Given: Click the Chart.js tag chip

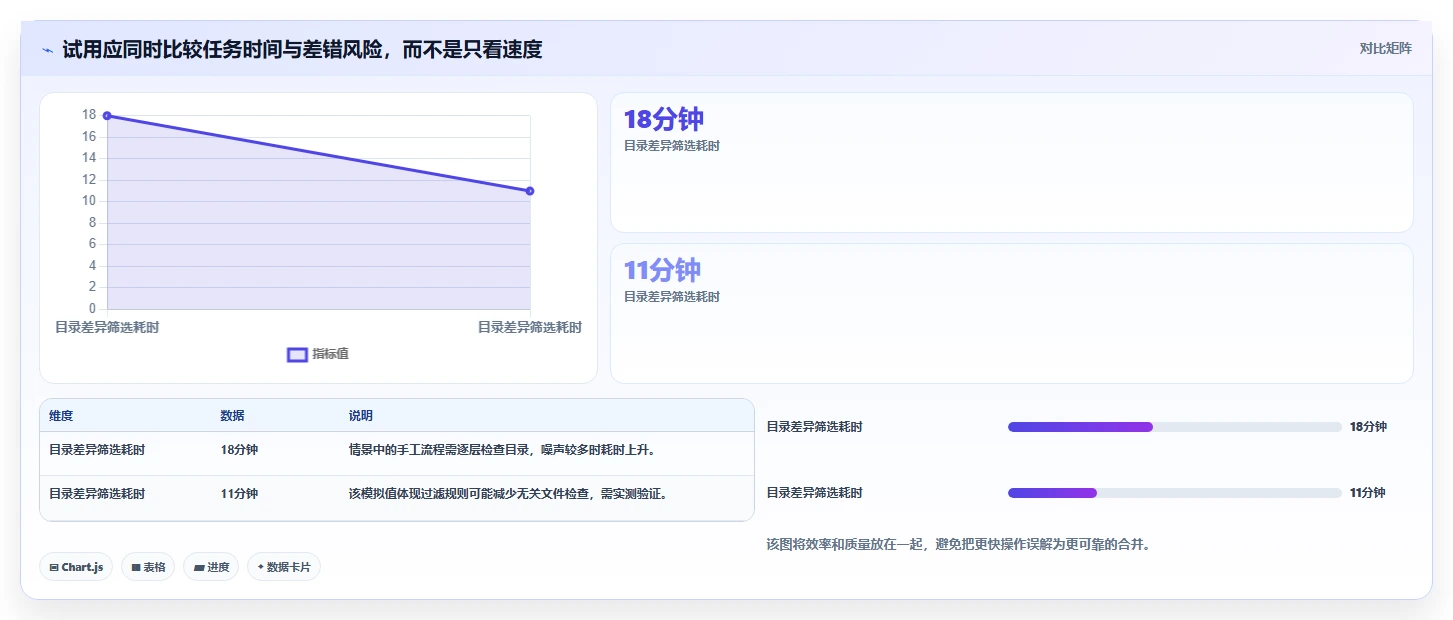Looking at the screenshot, I should click(76, 567).
